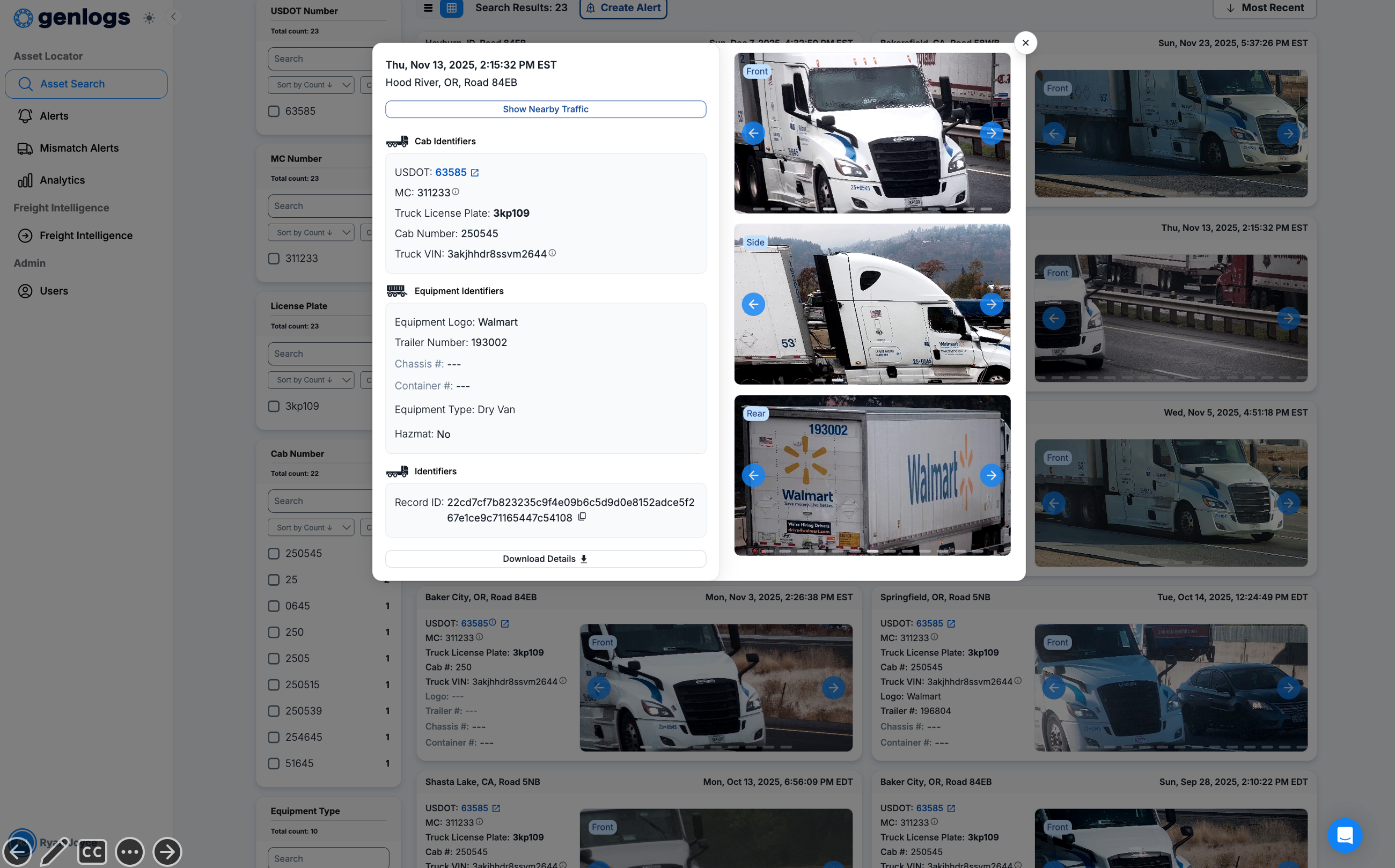This screenshot has width=1395, height=868.
Task: Click the next arrow on the Side image carousel
Action: [x=992, y=304]
